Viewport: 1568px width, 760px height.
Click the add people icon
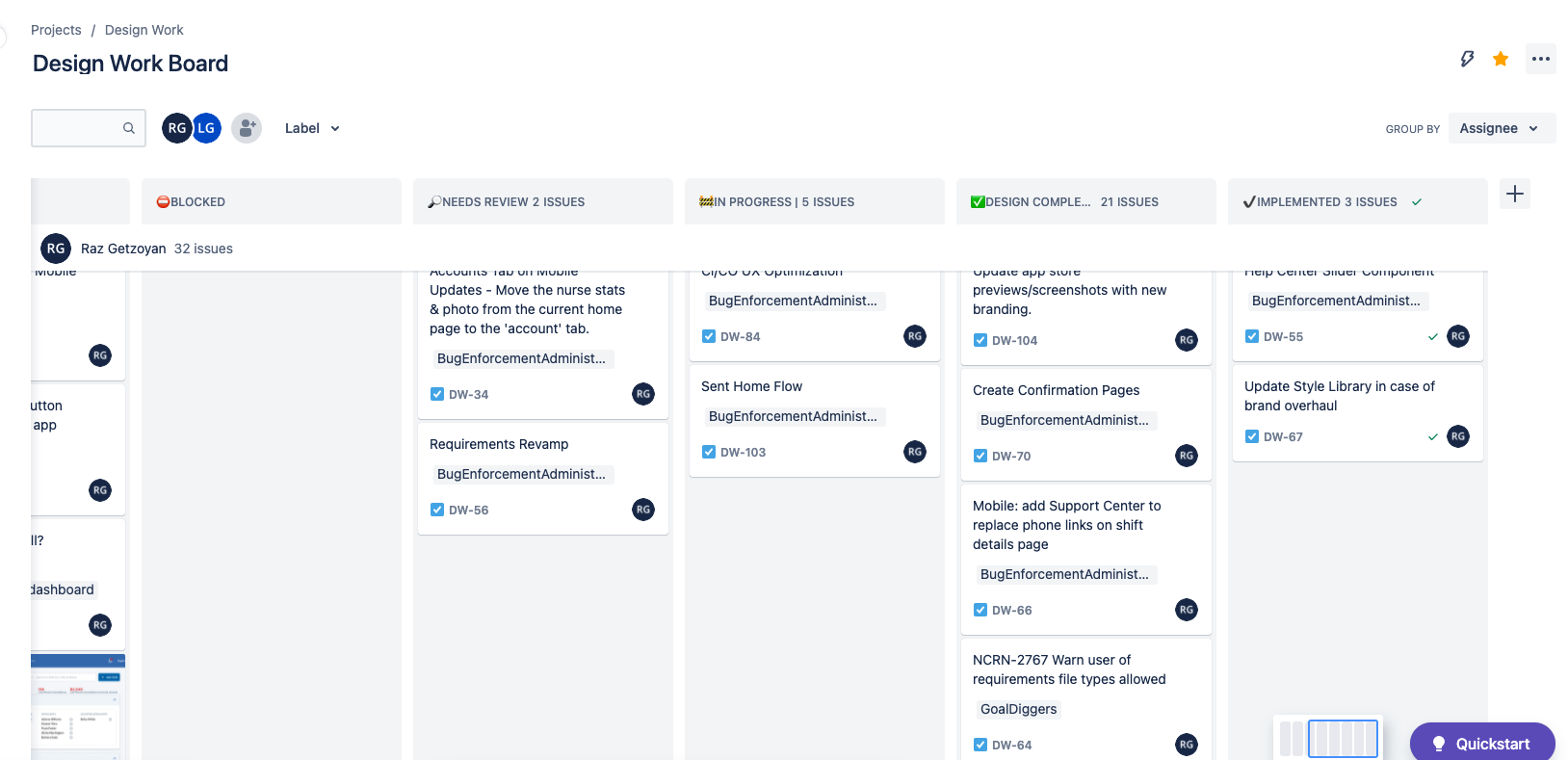point(247,128)
